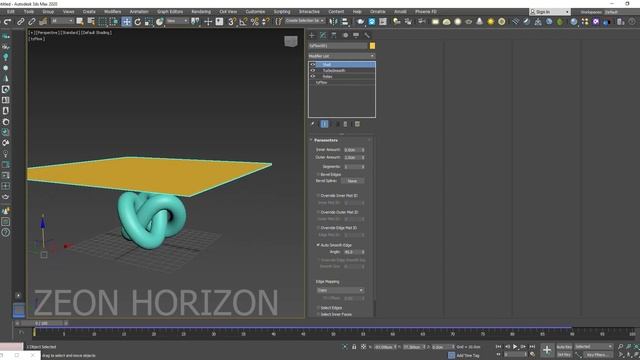The width and height of the screenshot is (640, 360).
Task: Enable Override Outer Mat ID checkbox
Action: point(318,212)
